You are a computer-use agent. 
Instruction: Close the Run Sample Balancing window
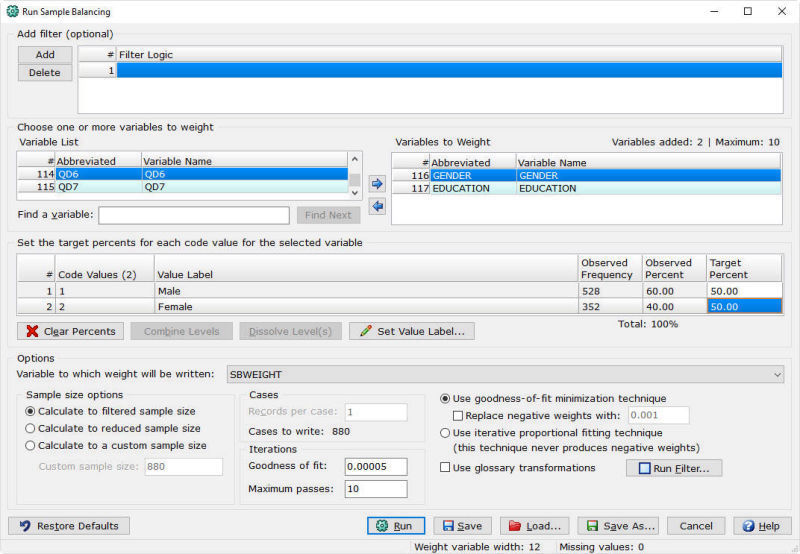(782, 11)
